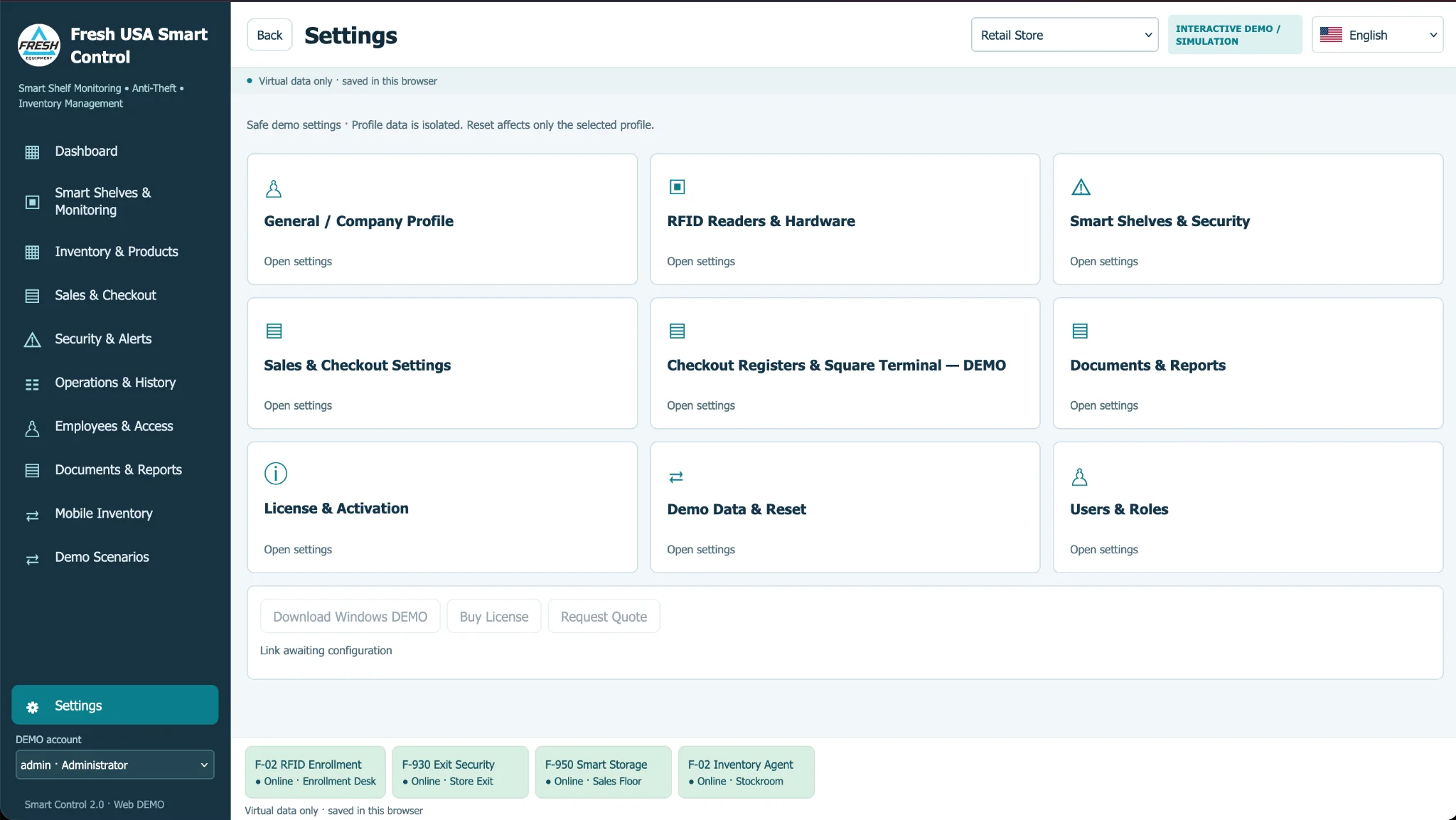This screenshot has height=820, width=1456.
Task: Click the Users & Roles person icon
Action: [1079, 476]
